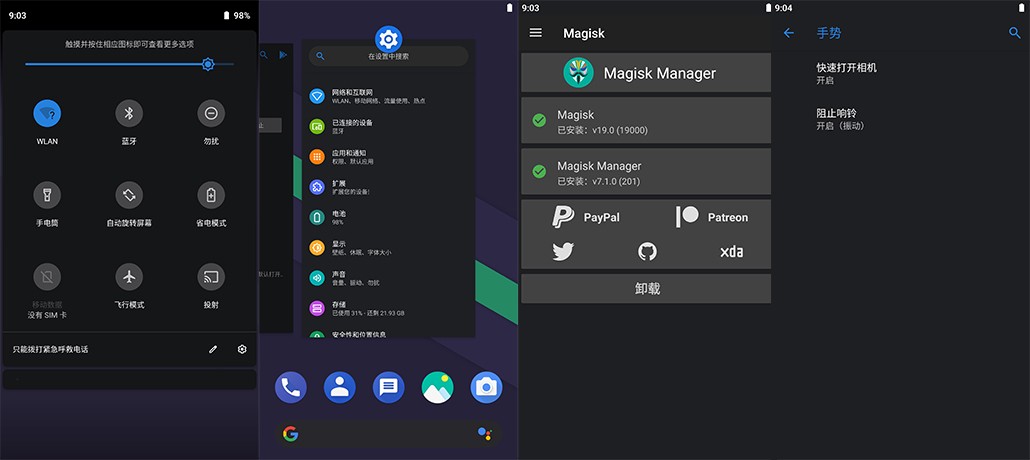Open the quick camera launch (快速打开相机) setting
Viewport: 1030px width, 460px height.
pos(901,73)
